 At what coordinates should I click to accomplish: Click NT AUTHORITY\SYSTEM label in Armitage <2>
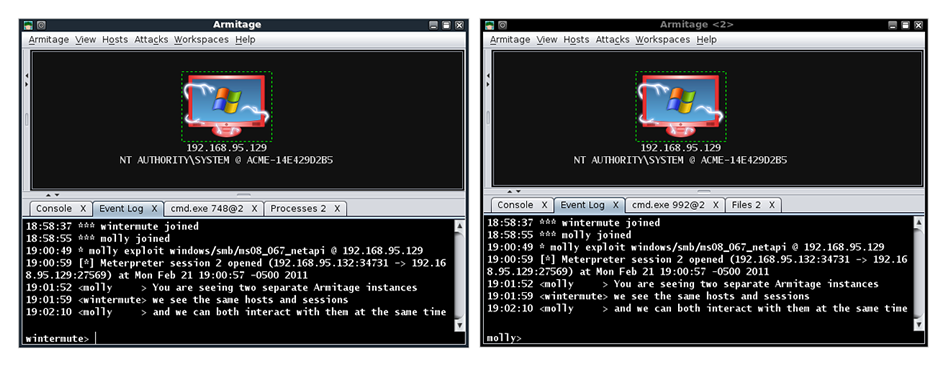pos(681,160)
